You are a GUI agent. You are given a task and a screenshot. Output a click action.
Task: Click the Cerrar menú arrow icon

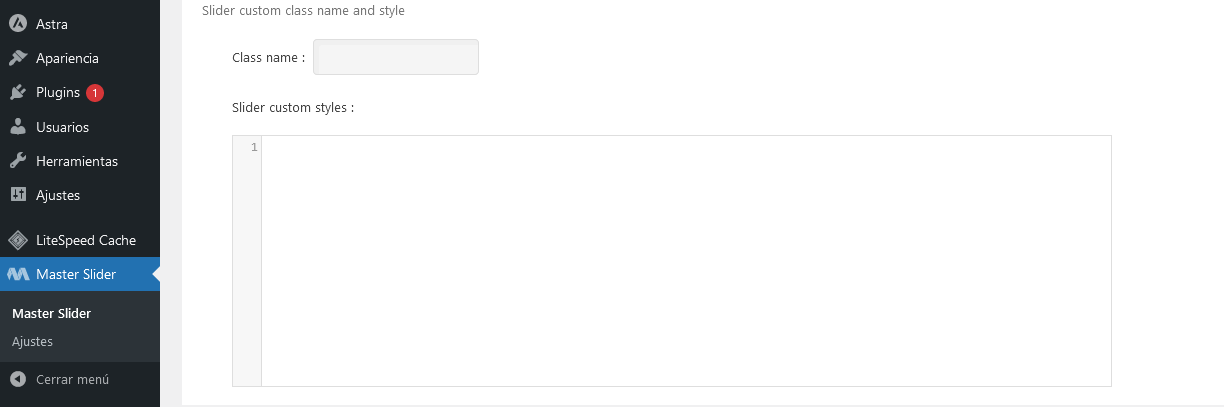point(17,379)
